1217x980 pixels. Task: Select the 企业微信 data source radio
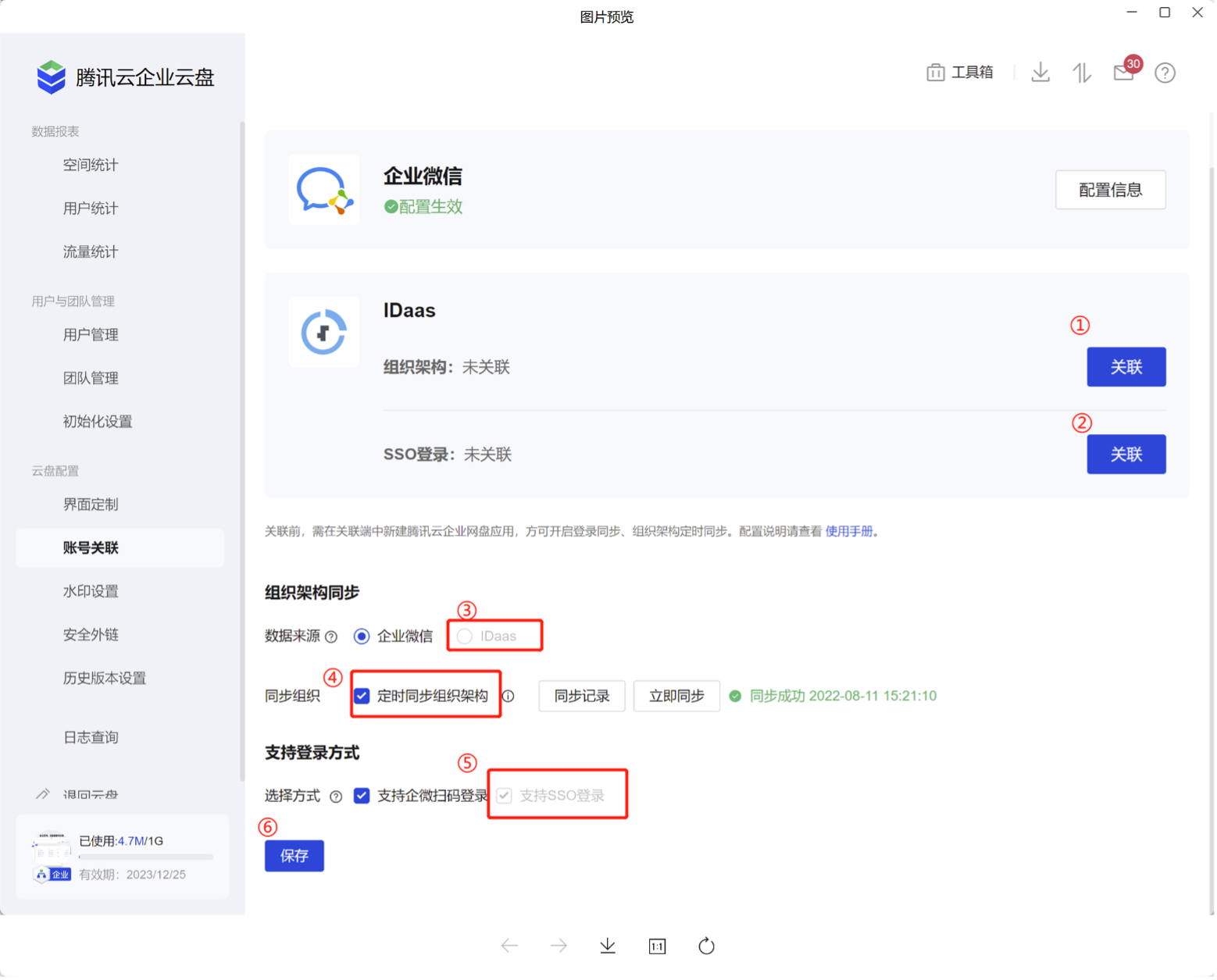[361, 636]
